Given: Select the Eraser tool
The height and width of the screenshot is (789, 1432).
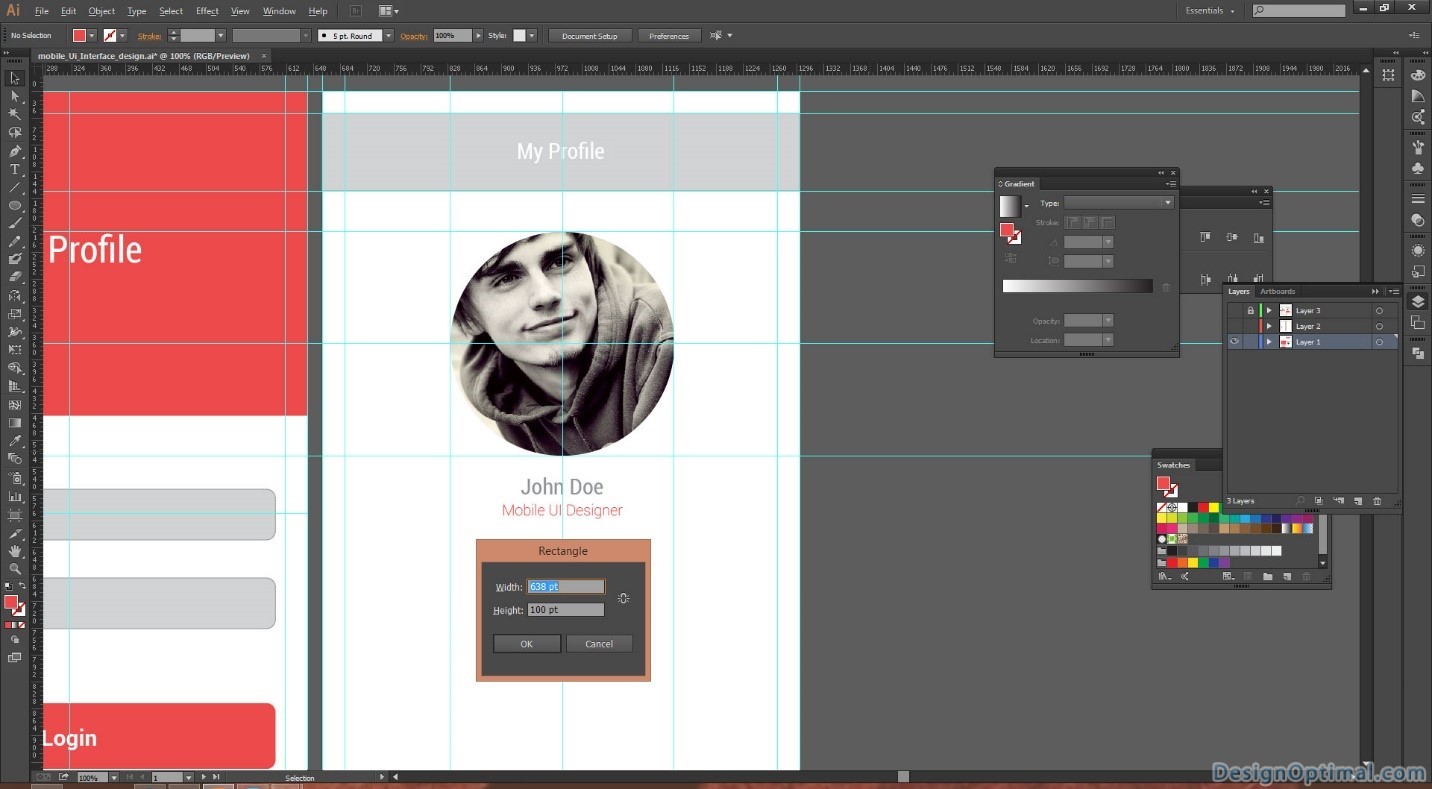Looking at the screenshot, I should (x=15, y=277).
